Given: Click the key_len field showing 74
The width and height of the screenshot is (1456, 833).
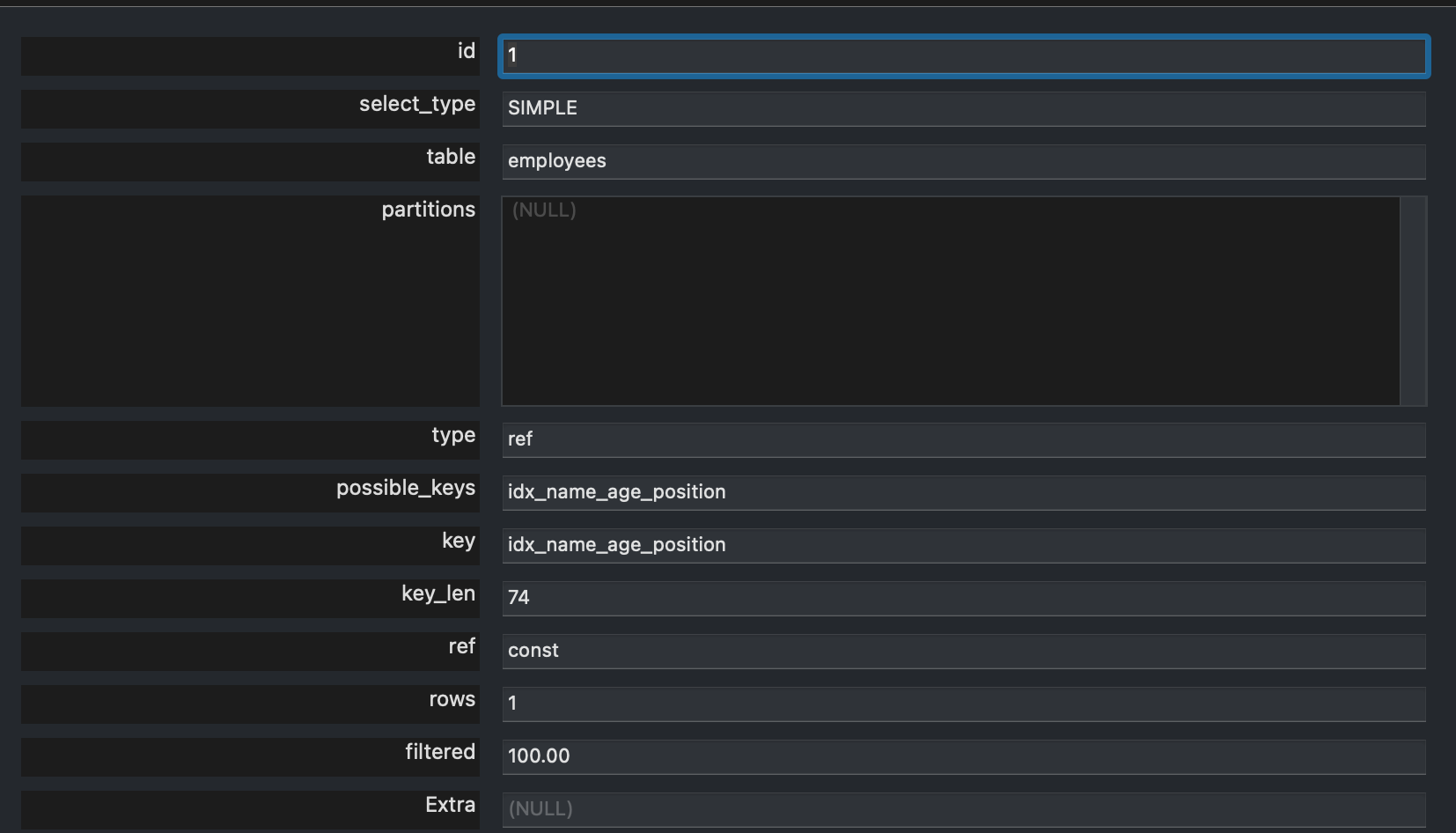Looking at the screenshot, I should 963,598.
